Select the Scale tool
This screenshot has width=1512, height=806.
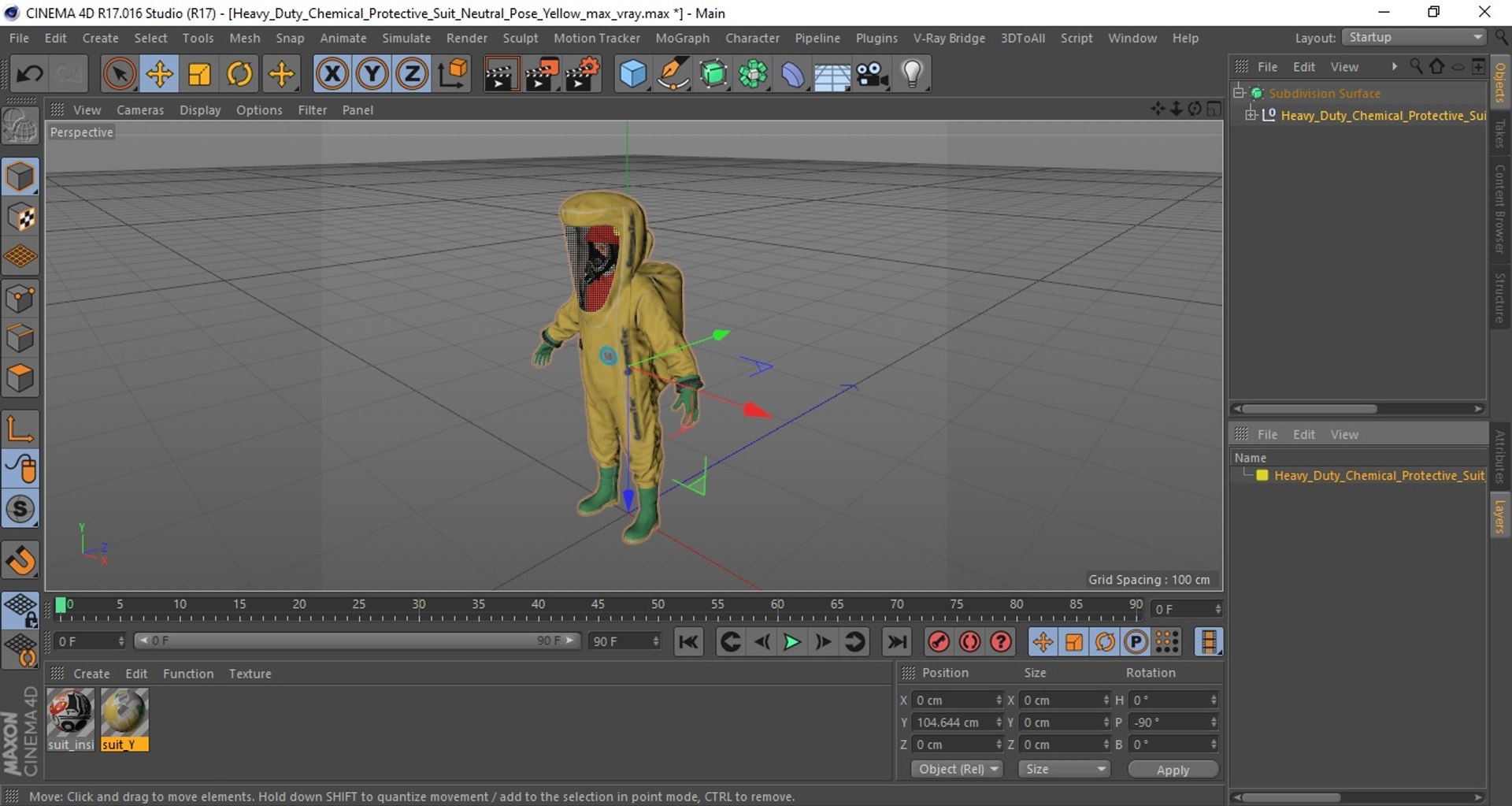point(199,75)
